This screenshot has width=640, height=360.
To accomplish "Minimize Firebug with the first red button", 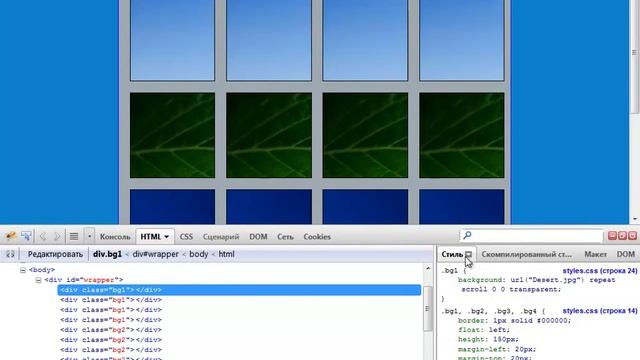I will (613, 236).
